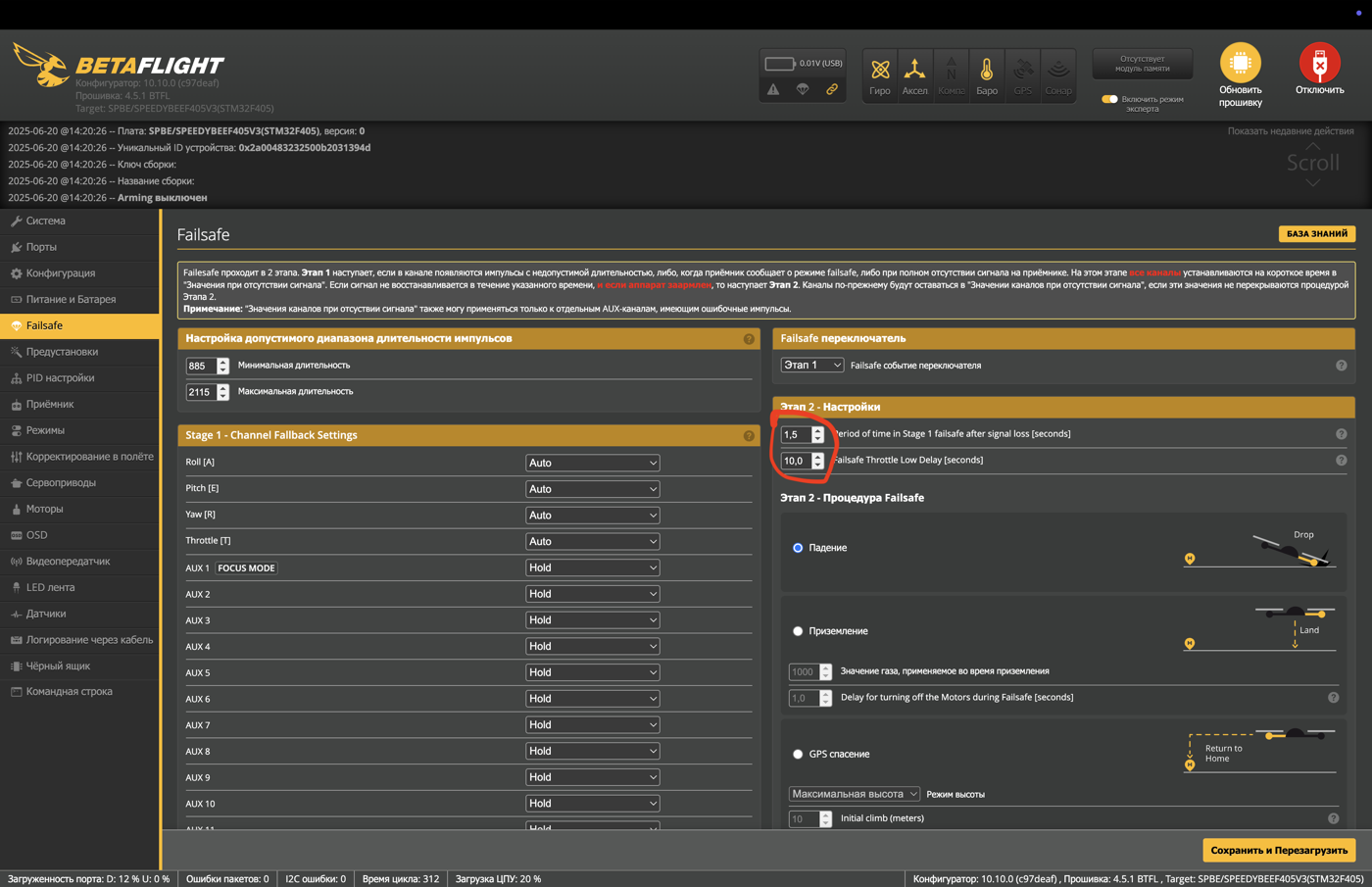Click Сохранить и Перезагрузить button
This screenshot has width=1372, height=887.
click(x=1279, y=851)
